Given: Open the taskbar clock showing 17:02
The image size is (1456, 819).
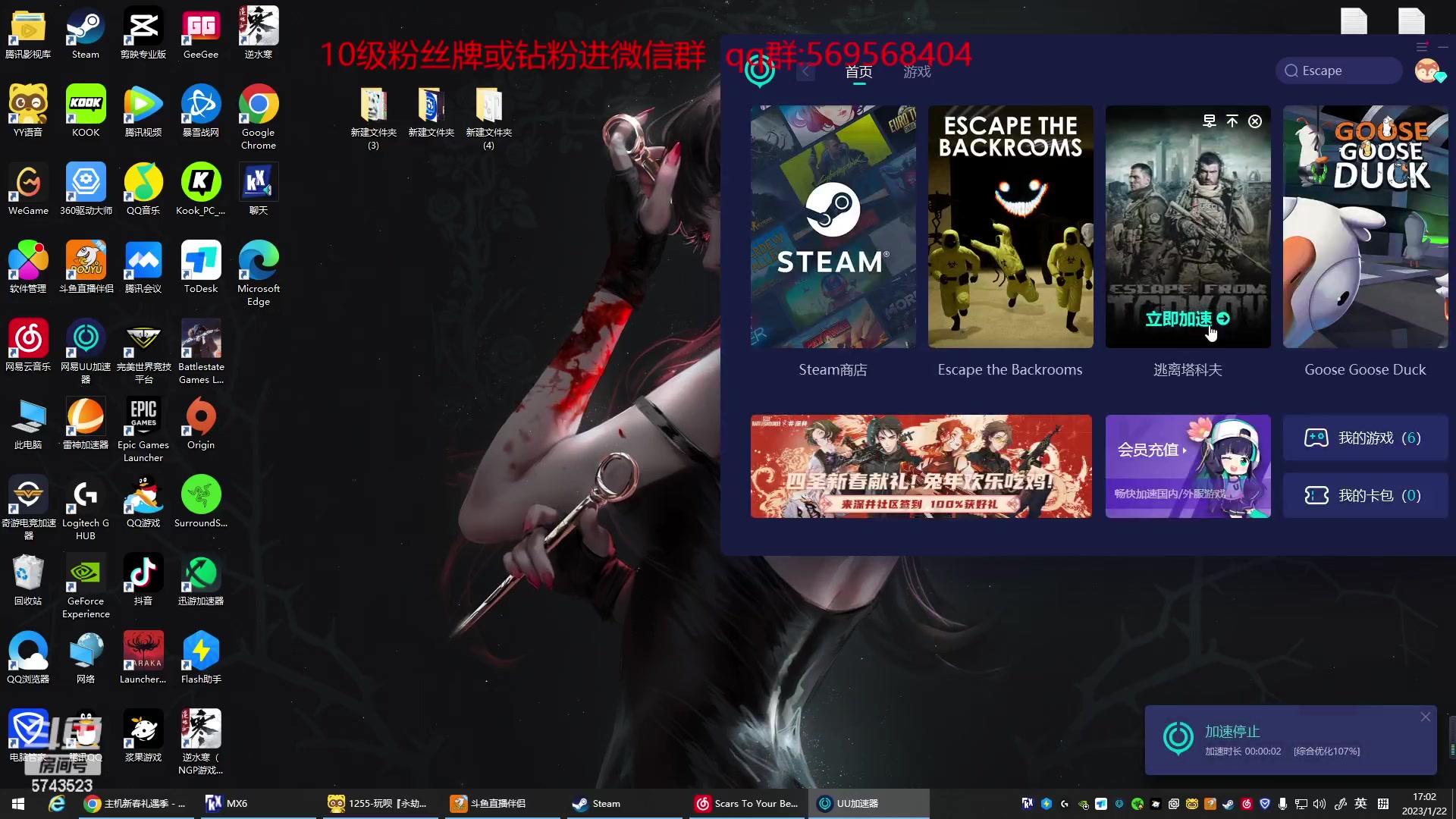Looking at the screenshot, I should (x=1424, y=804).
